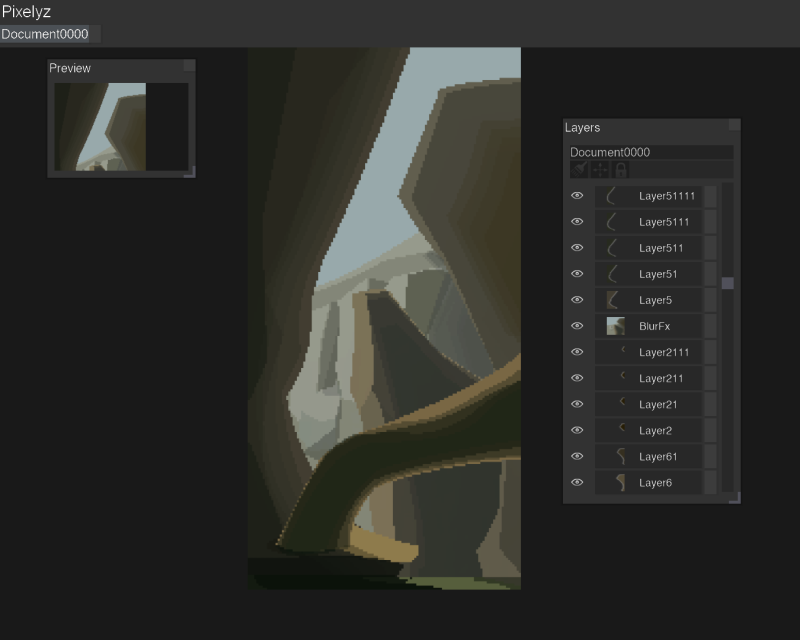Toggle visibility of Layer51
Viewport: 800px width, 640px height.
click(x=577, y=274)
